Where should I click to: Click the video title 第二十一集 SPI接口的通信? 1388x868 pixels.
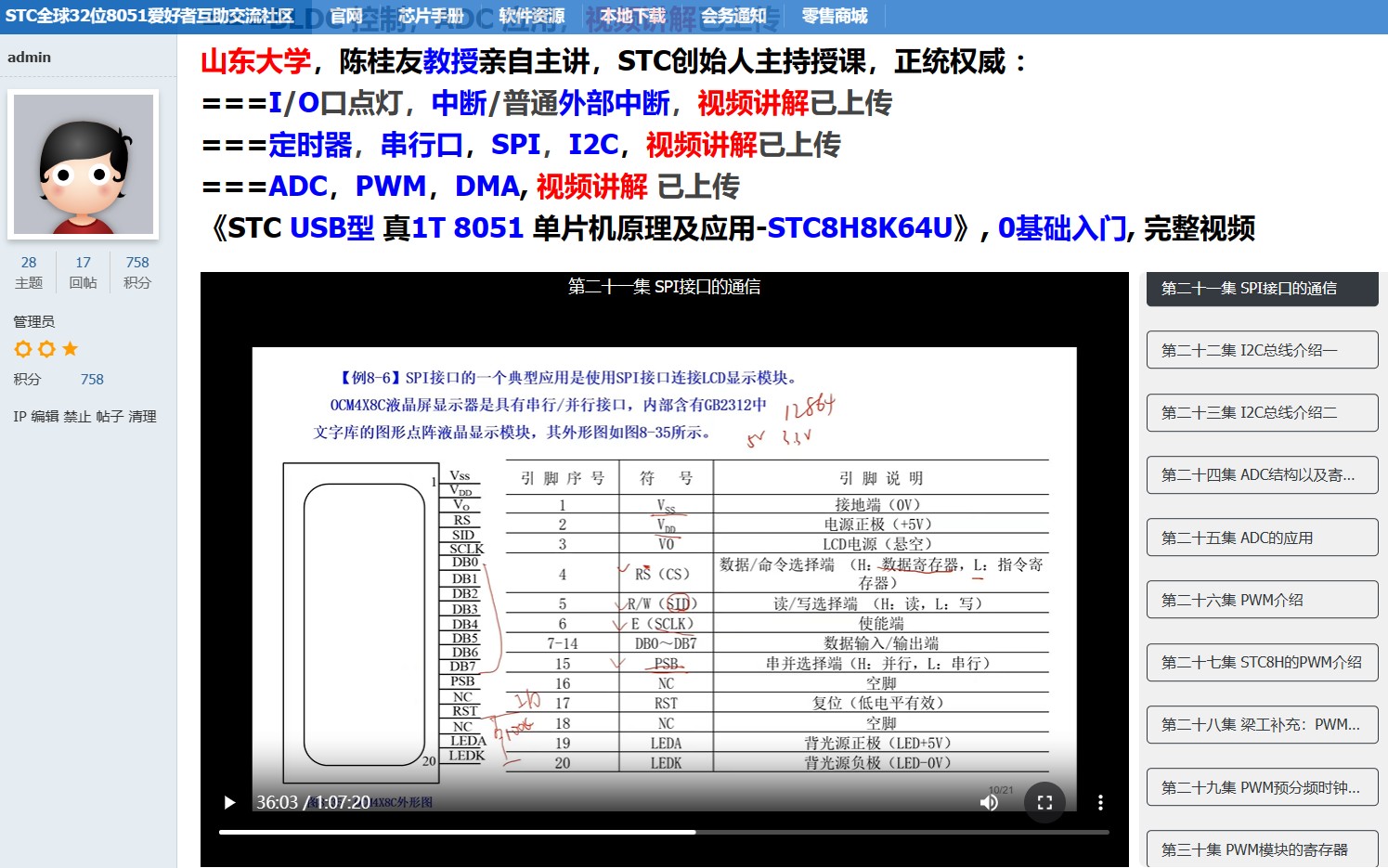point(665,287)
